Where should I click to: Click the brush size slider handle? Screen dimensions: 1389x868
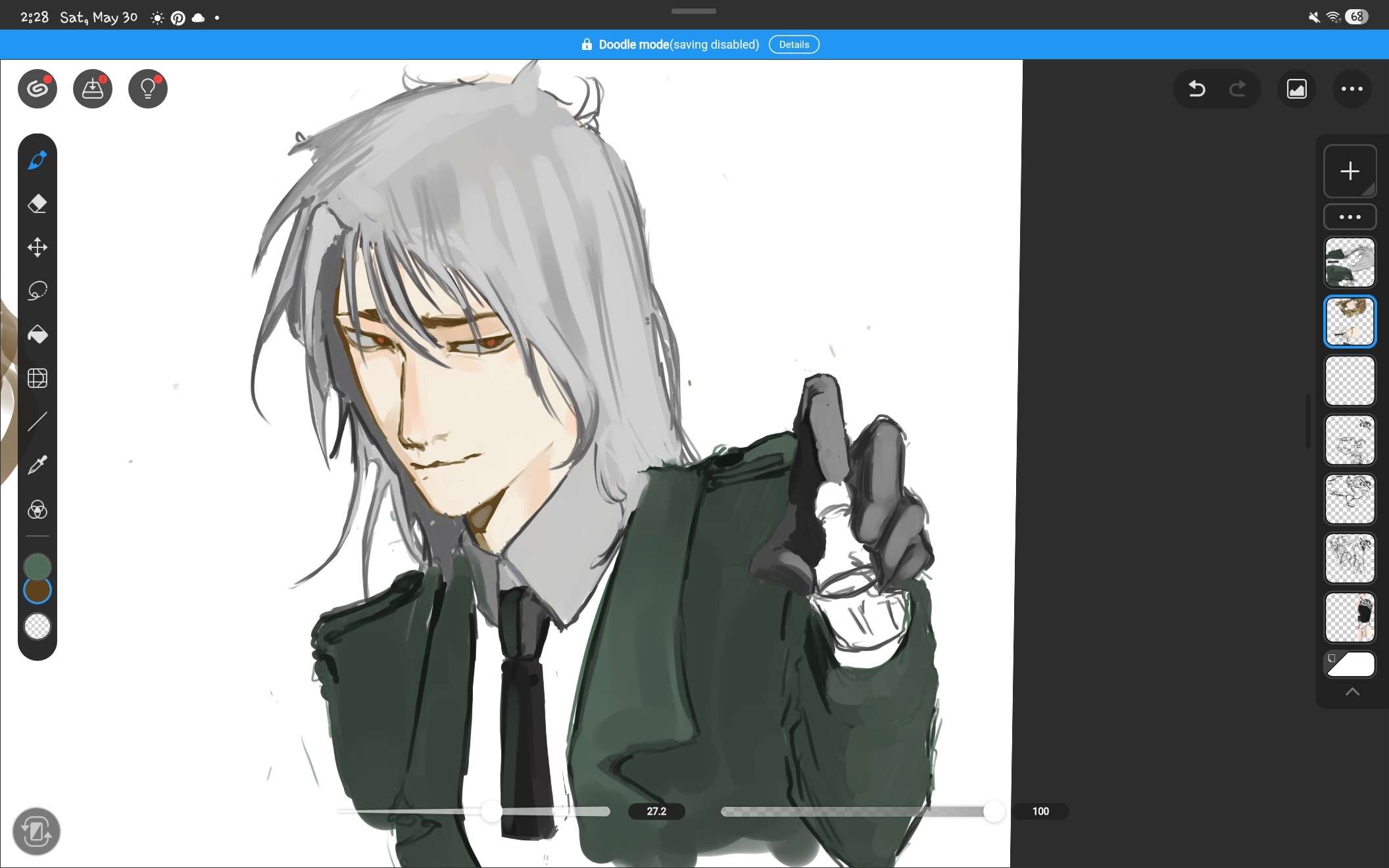(x=491, y=811)
